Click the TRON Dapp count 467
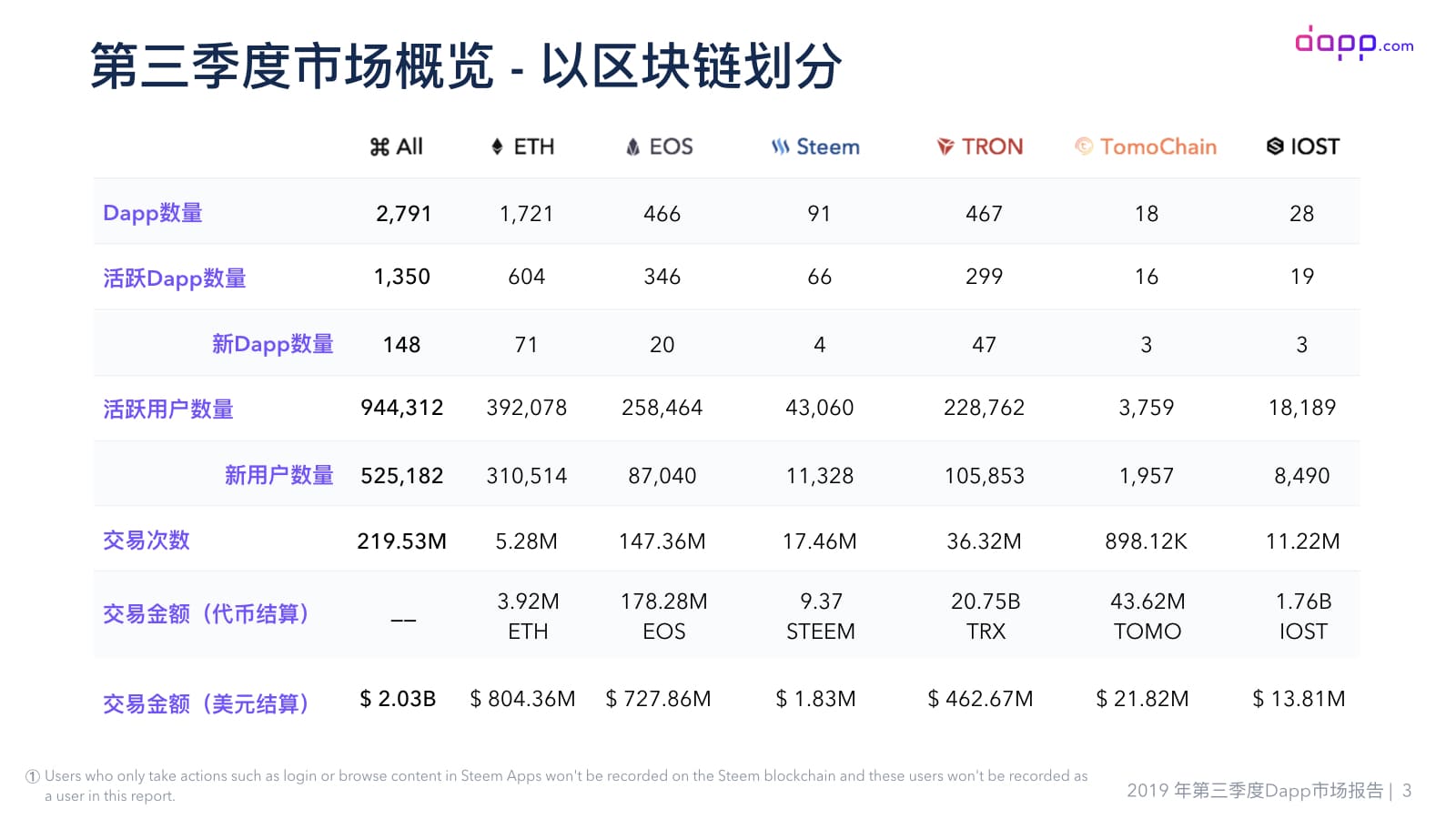1456x819 pixels. (984, 214)
